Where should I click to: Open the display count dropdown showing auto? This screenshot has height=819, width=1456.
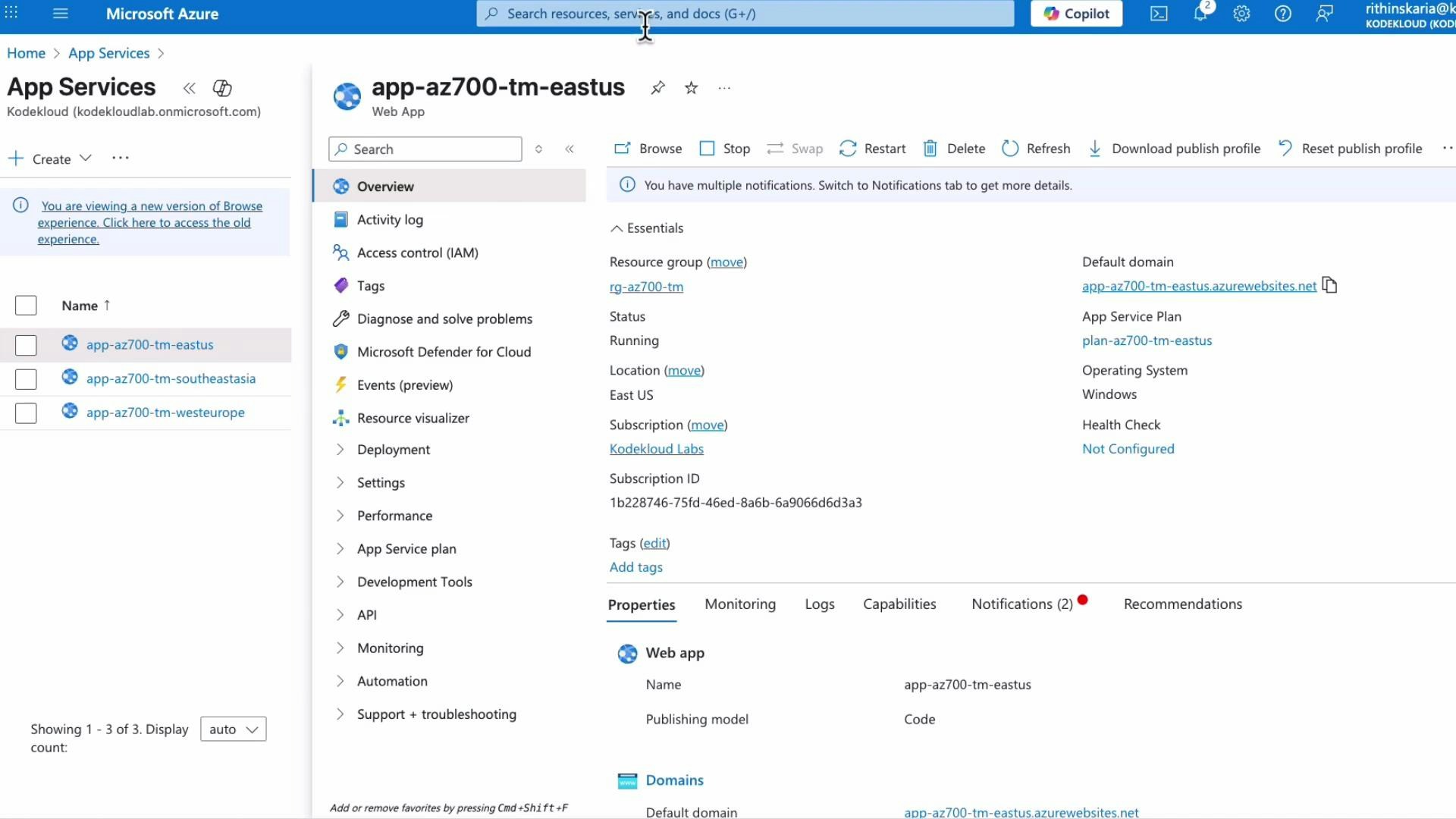[233, 729]
